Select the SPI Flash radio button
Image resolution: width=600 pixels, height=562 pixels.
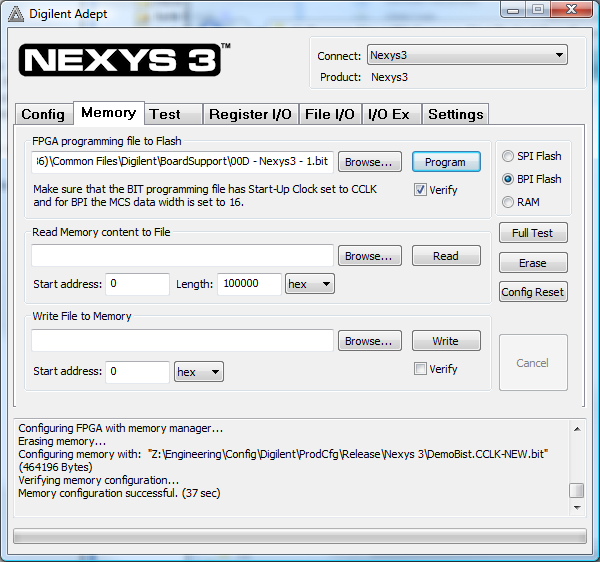point(508,156)
